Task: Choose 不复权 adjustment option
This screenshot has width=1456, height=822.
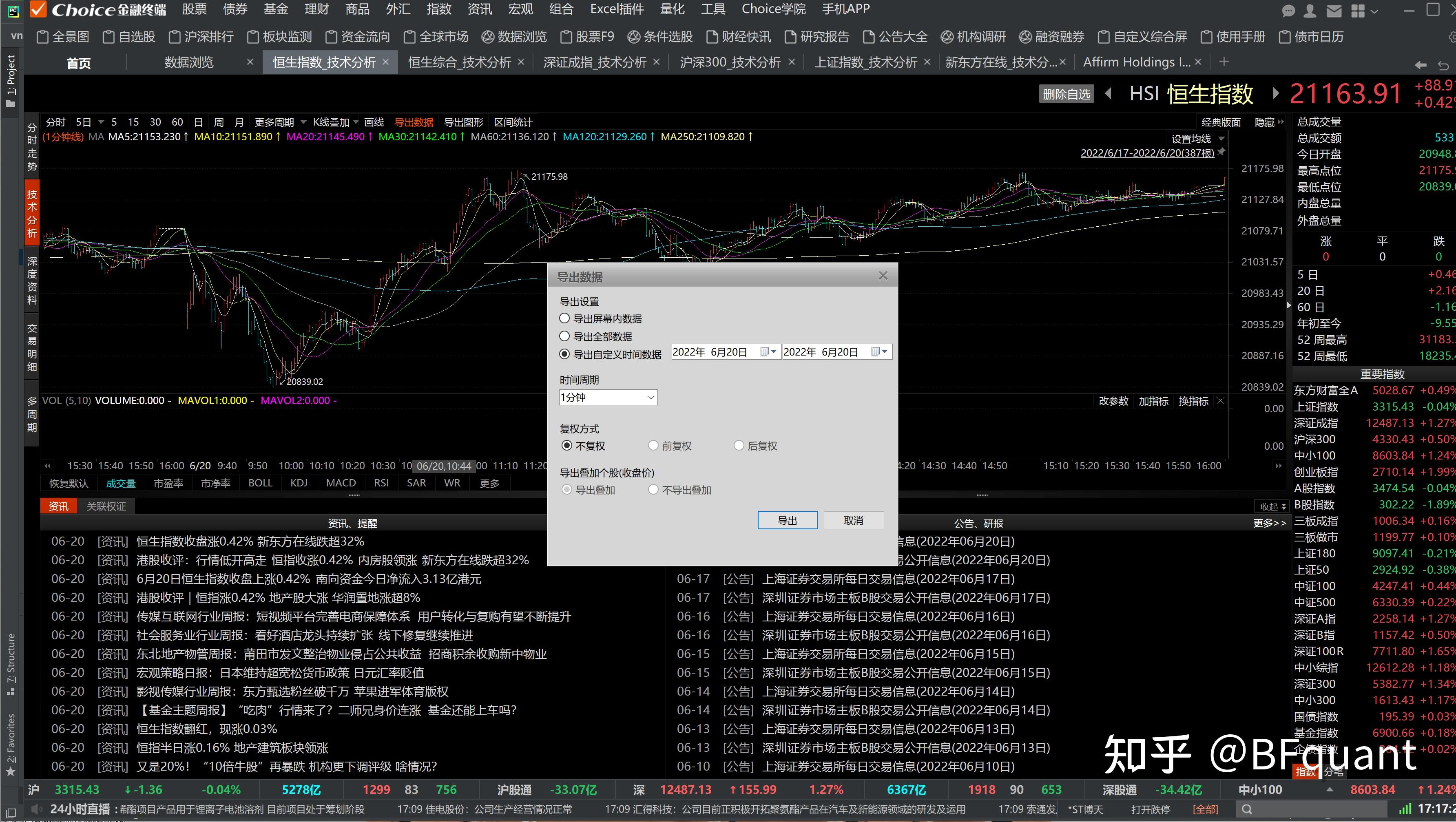Action: coord(583,446)
